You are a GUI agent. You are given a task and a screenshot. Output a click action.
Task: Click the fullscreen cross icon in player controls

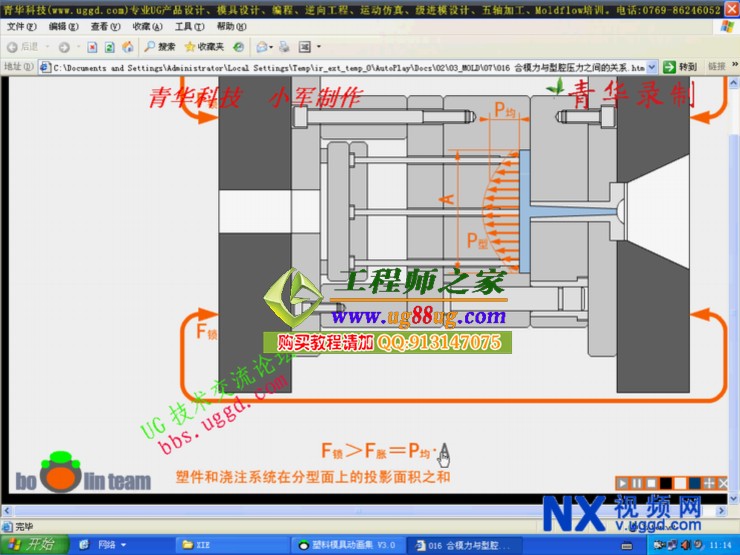tap(709, 483)
